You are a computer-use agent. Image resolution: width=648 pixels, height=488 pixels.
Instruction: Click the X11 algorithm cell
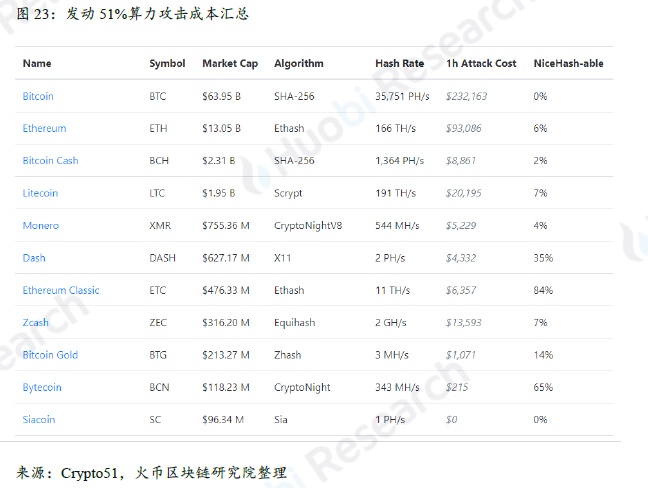point(283,258)
